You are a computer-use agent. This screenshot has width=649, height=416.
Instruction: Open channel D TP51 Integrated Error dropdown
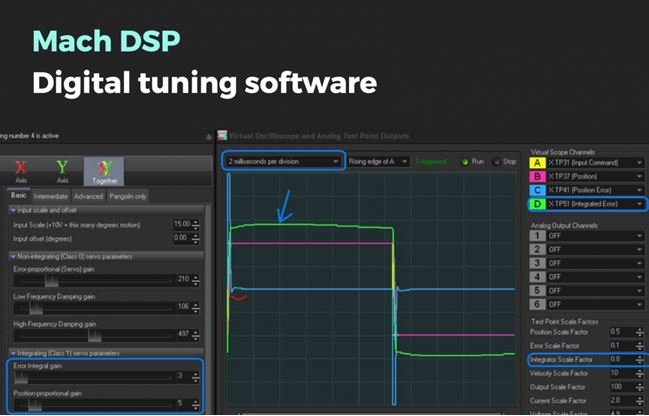coord(597,204)
